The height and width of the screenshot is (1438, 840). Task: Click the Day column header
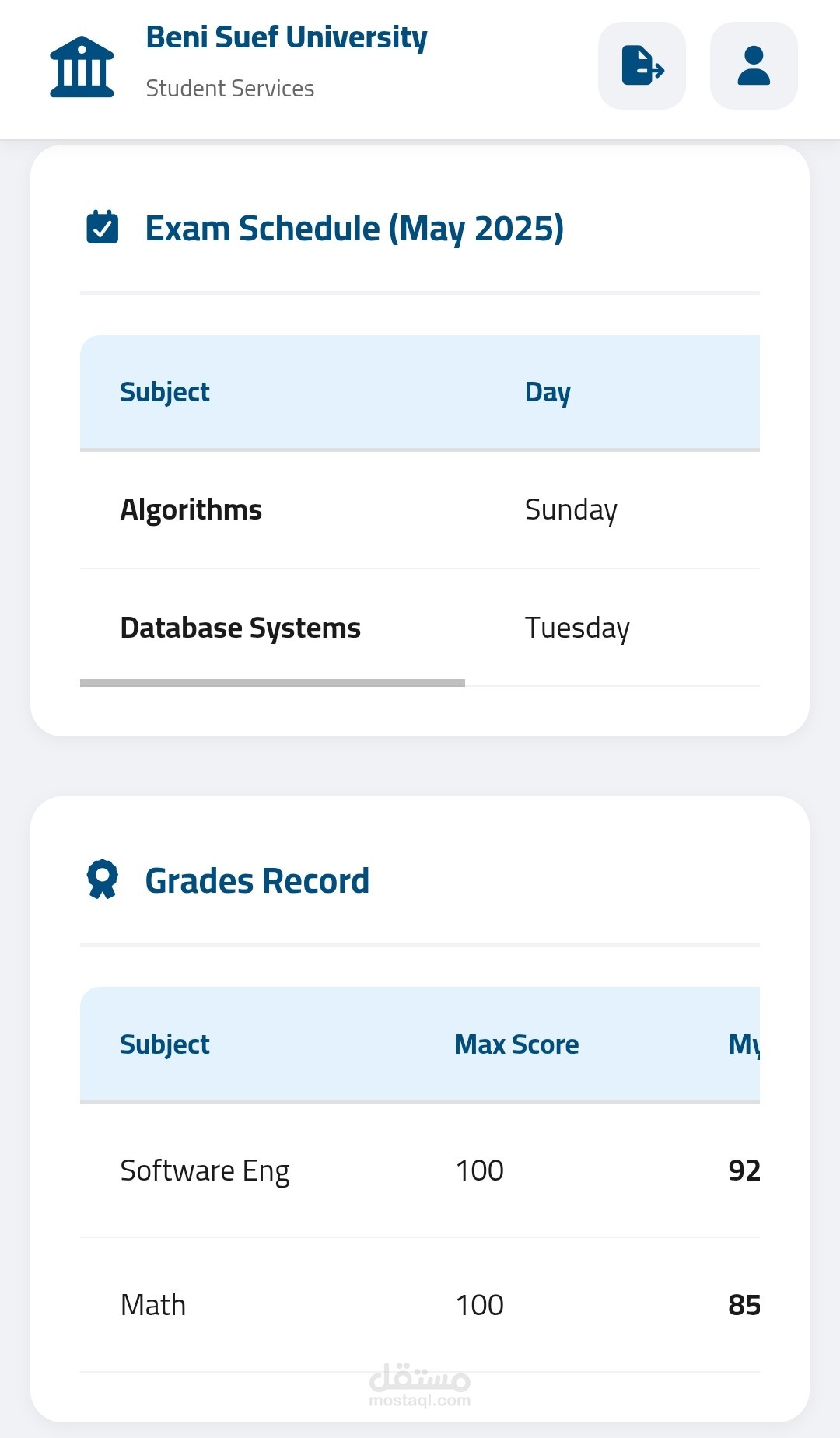pyautogui.click(x=548, y=392)
